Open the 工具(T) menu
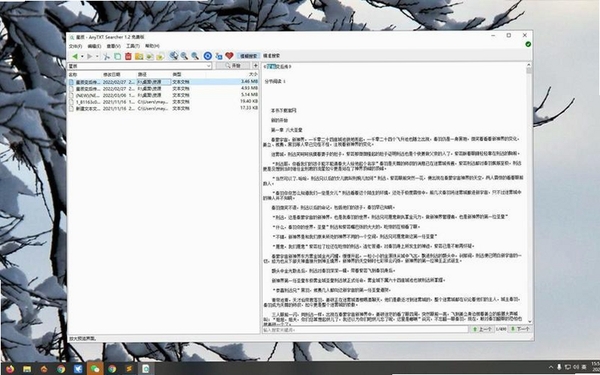Viewport: 600px width, 375px height. click(x=133, y=46)
